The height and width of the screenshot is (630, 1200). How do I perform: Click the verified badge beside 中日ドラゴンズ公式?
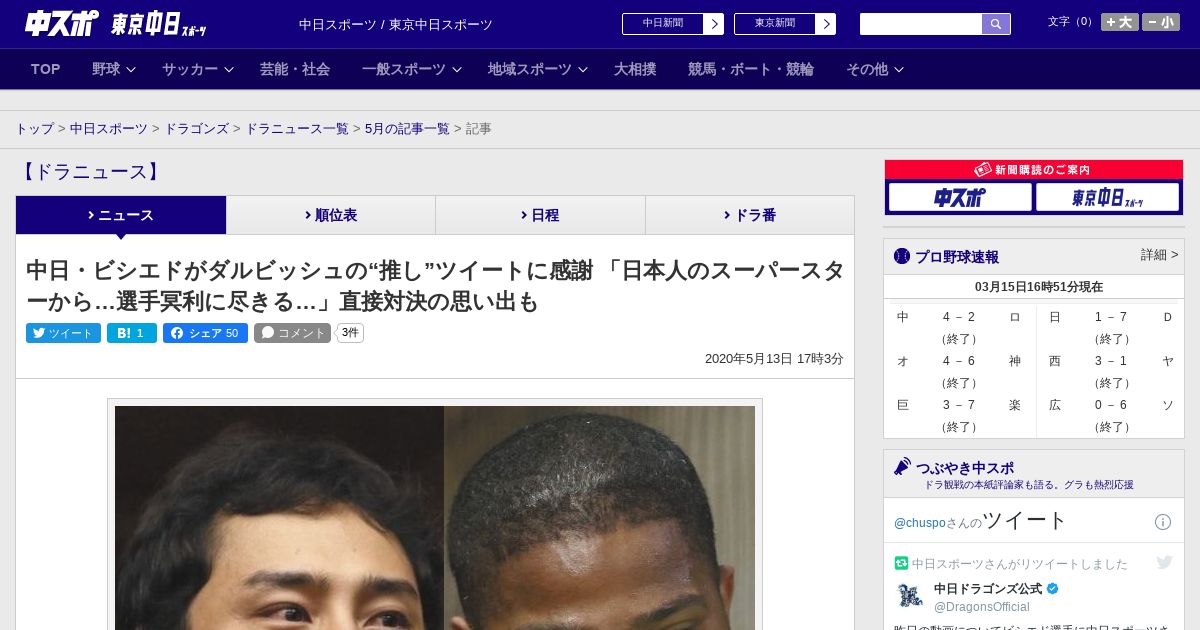[1052, 589]
